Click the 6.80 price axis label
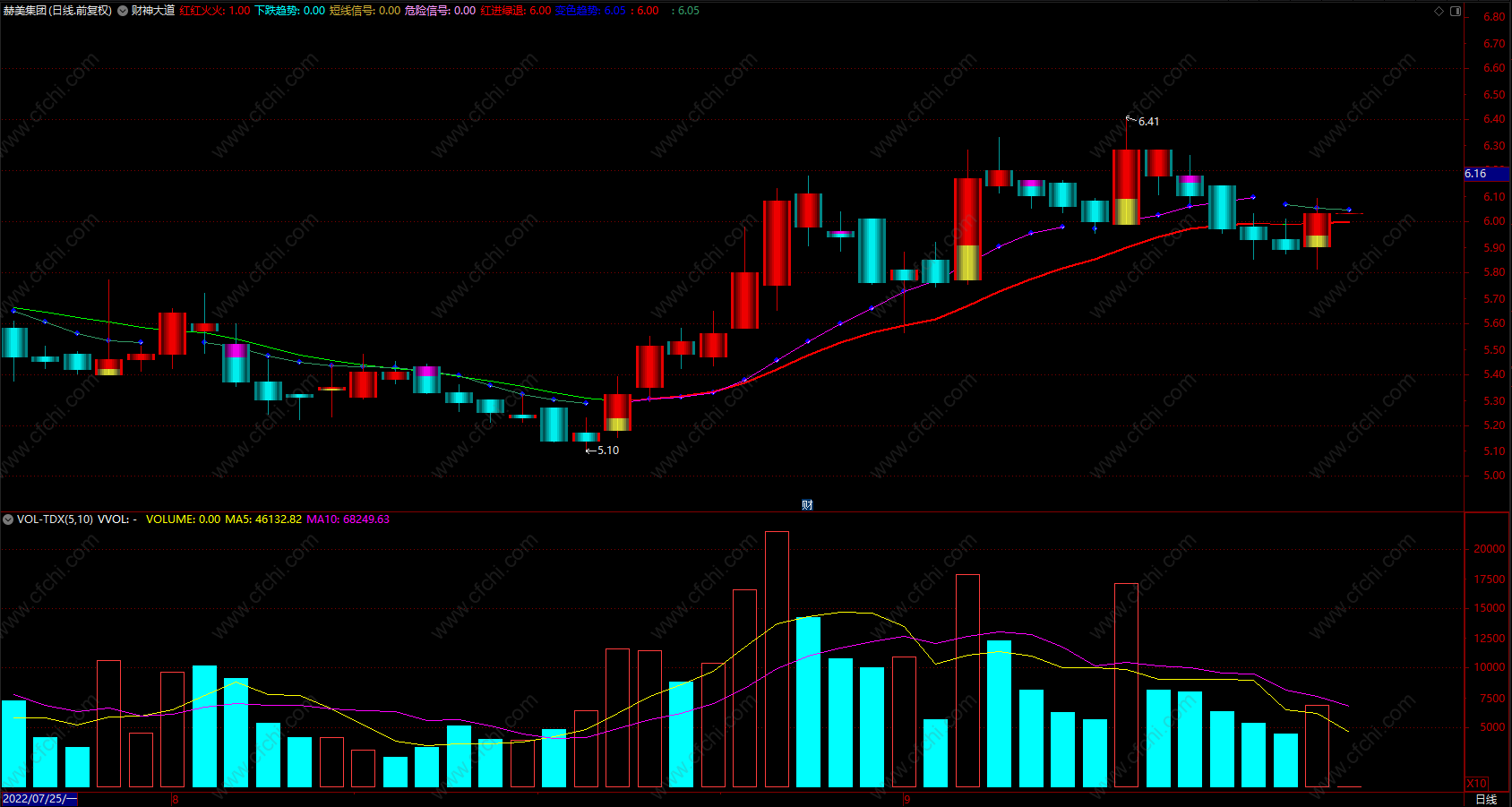This screenshot has height=807, width=1512. 1494,17
